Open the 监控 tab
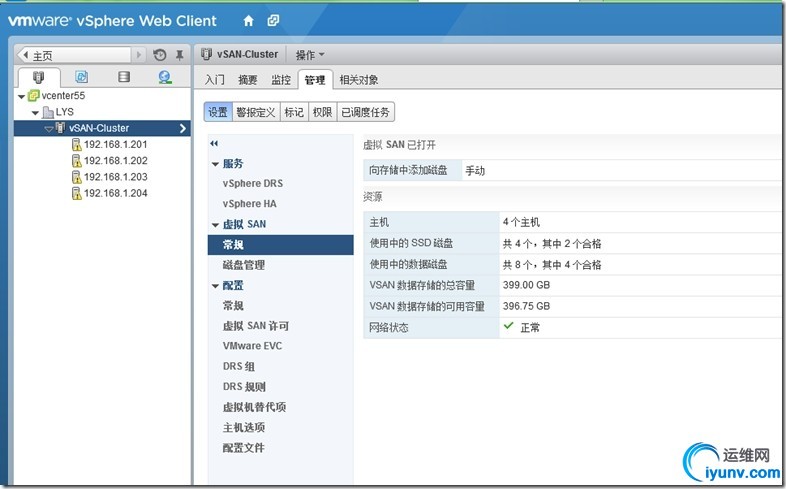This screenshot has width=786, height=489. pyautogui.click(x=281, y=80)
